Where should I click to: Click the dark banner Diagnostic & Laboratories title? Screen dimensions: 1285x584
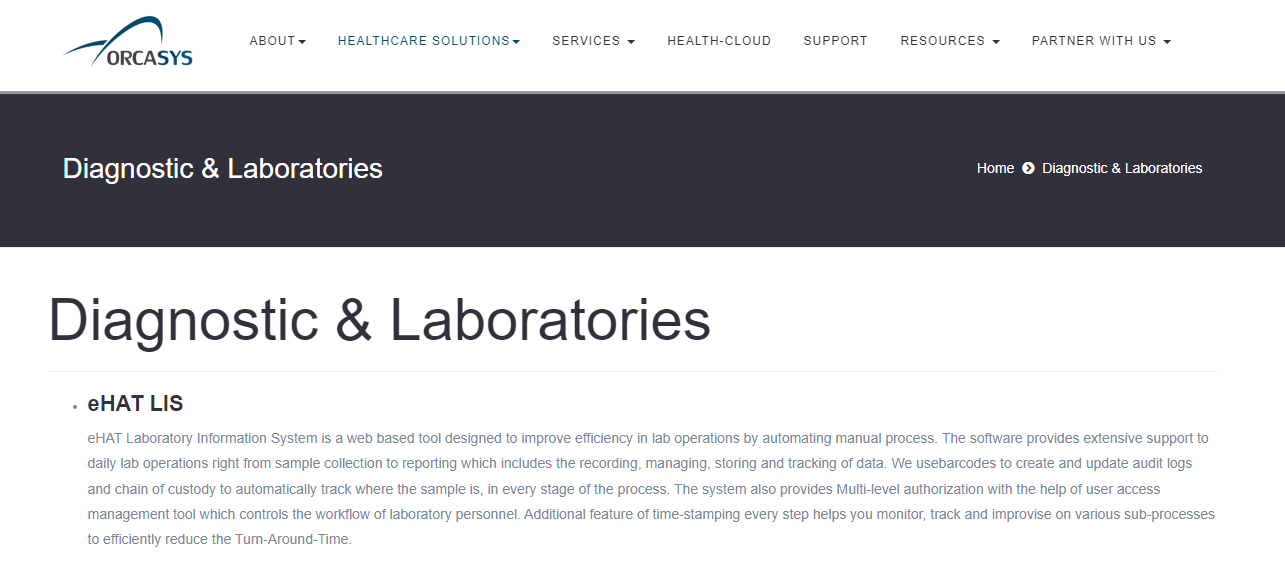pos(222,168)
